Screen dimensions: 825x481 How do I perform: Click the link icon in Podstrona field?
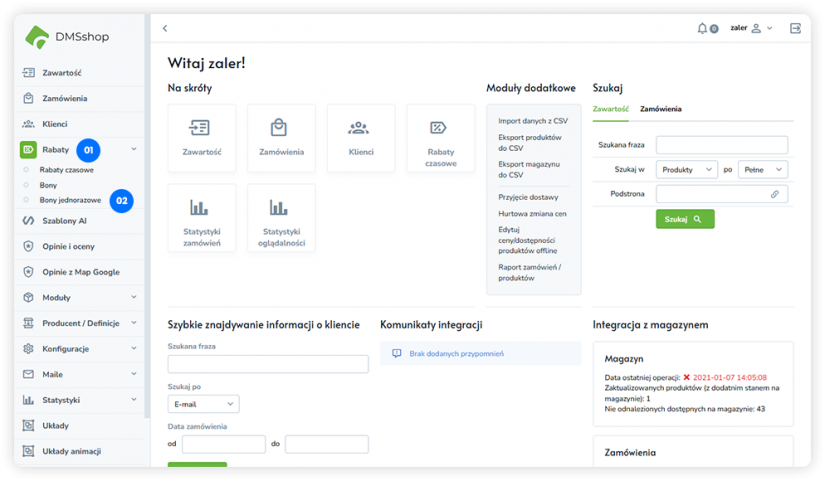[x=775, y=194]
